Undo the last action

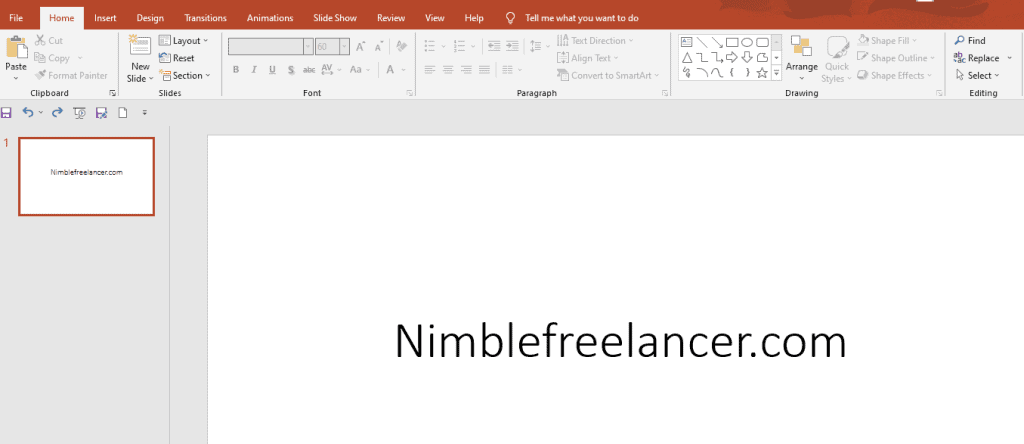[x=28, y=113]
